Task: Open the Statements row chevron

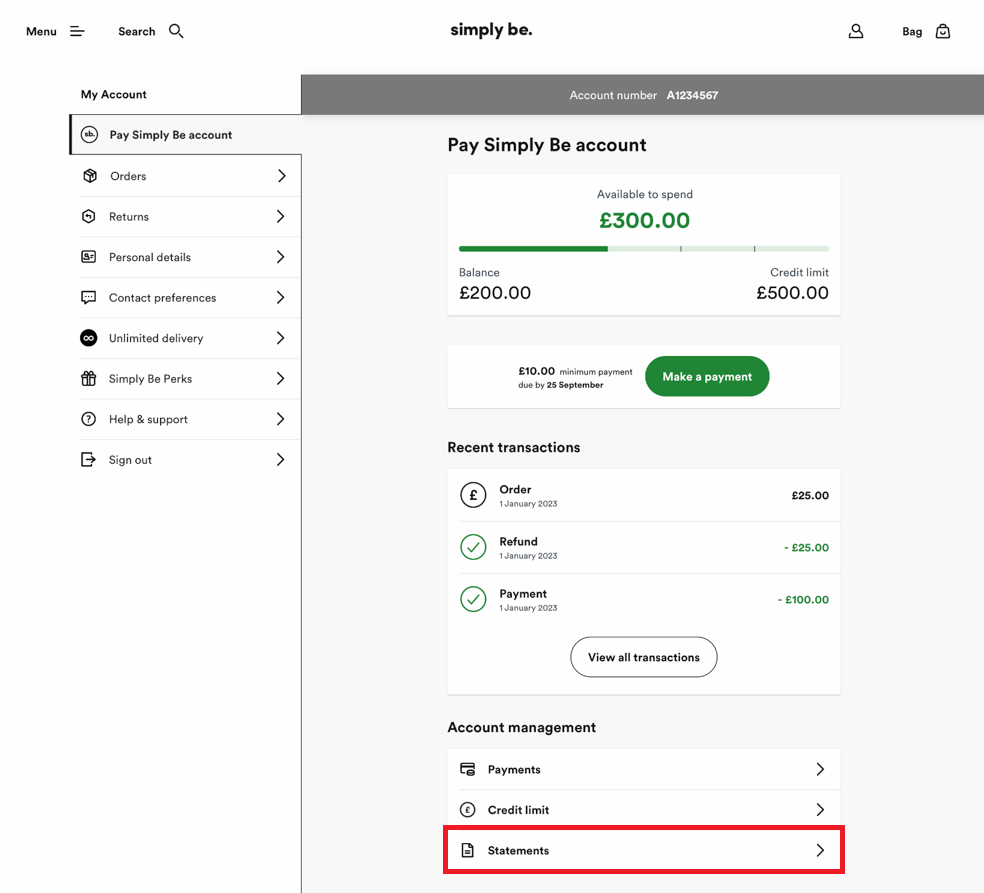Action: 820,850
